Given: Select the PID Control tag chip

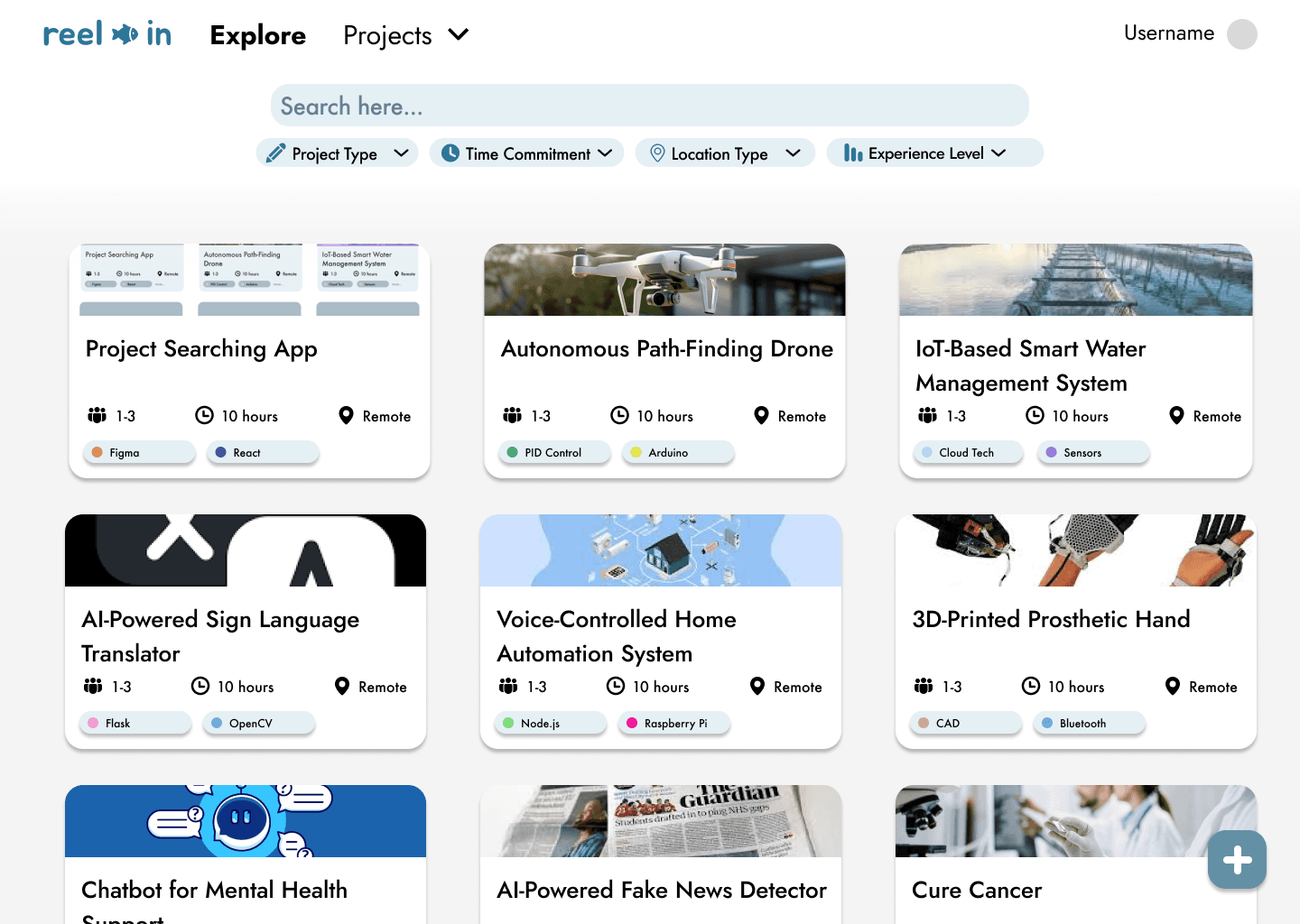Looking at the screenshot, I should [x=555, y=452].
